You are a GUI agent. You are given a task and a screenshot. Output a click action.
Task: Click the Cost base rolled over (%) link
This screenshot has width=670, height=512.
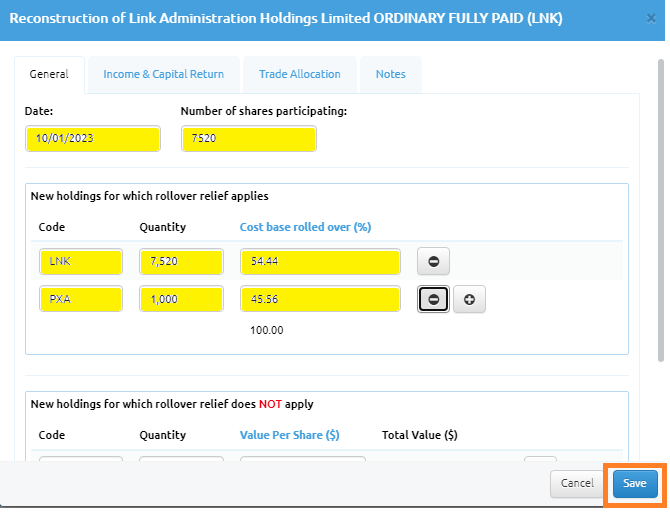[305, 227]
